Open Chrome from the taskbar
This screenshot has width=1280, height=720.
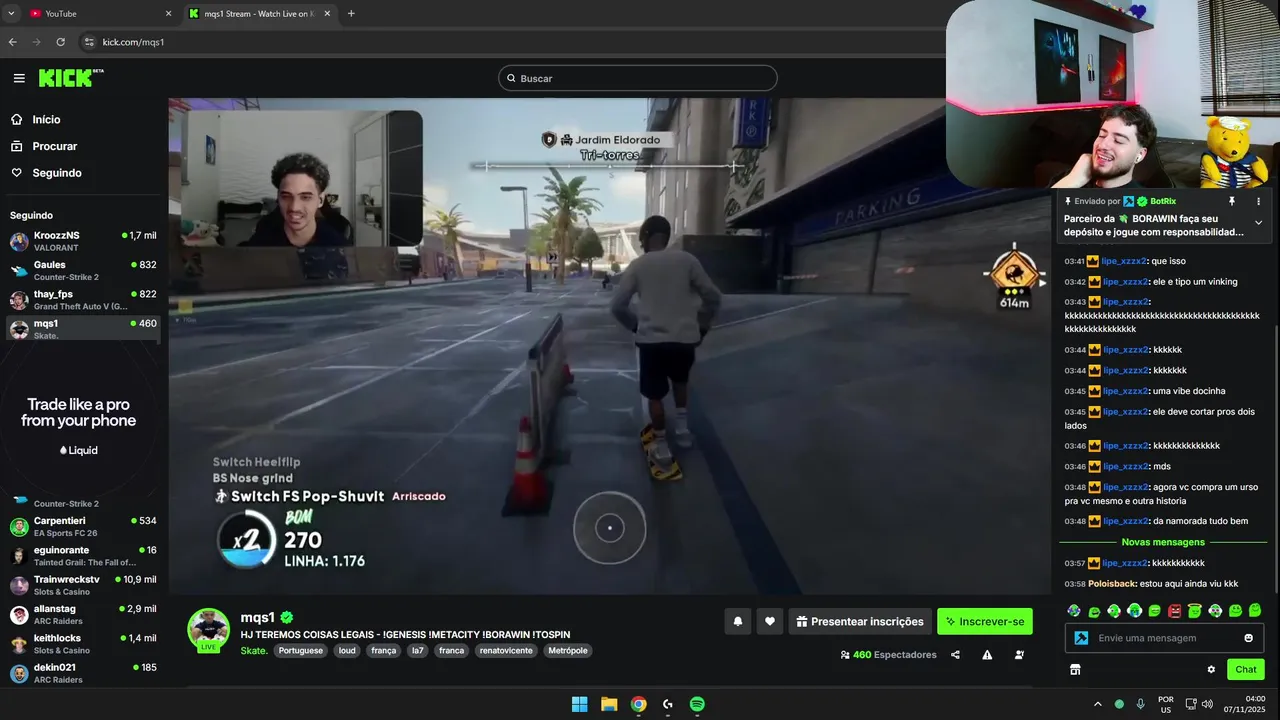click(x=638, y=704)
